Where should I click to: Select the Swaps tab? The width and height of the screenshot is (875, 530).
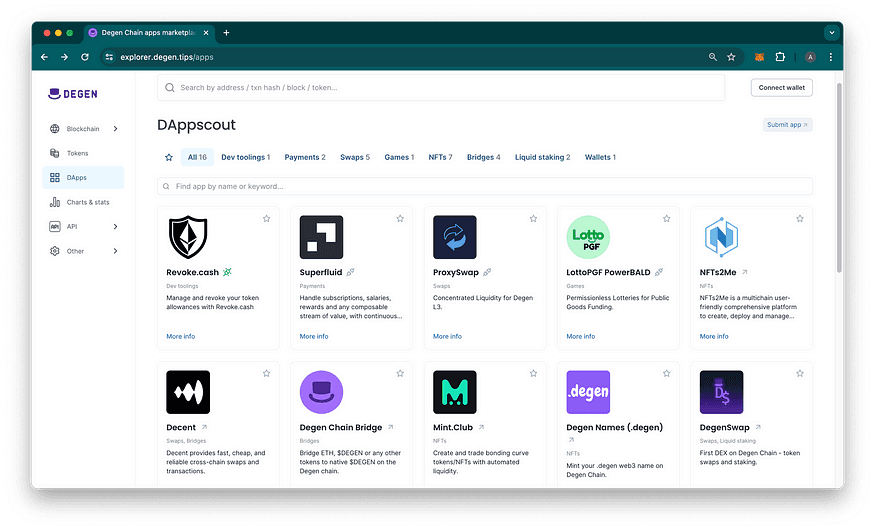[x=355, y=157]
